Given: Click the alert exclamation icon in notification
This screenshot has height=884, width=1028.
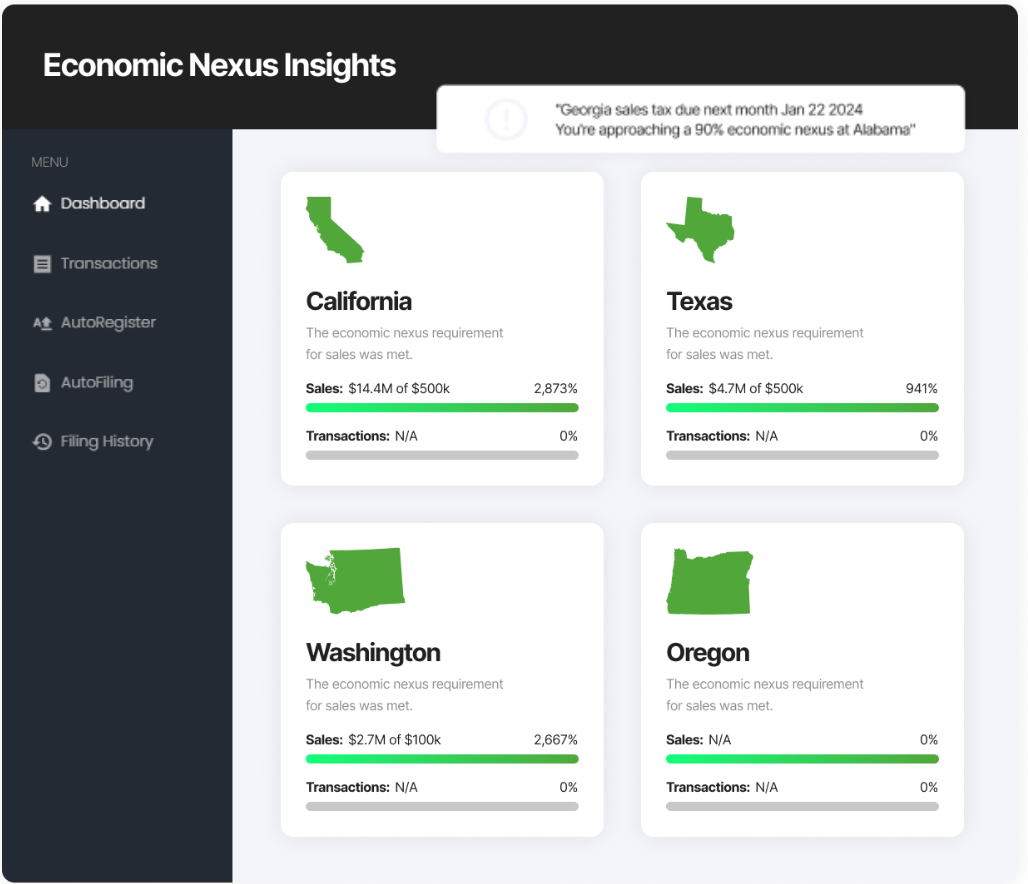Looking at the screenshot, I should [506, 120].
